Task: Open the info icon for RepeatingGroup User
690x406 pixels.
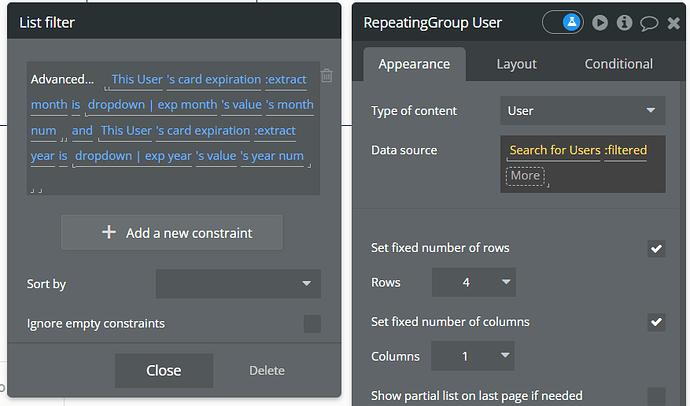Action: tap(624, 22)
